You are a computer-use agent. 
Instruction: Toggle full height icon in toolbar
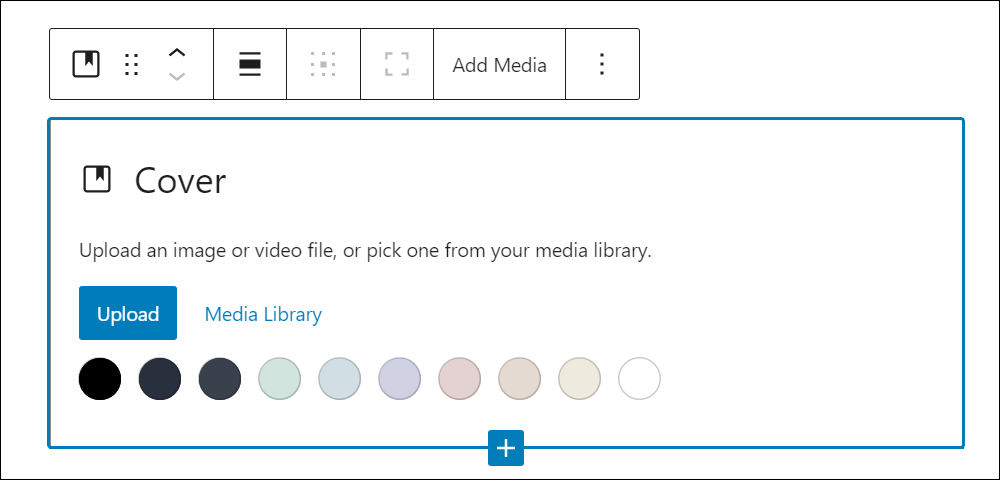[x=397, y=64]
